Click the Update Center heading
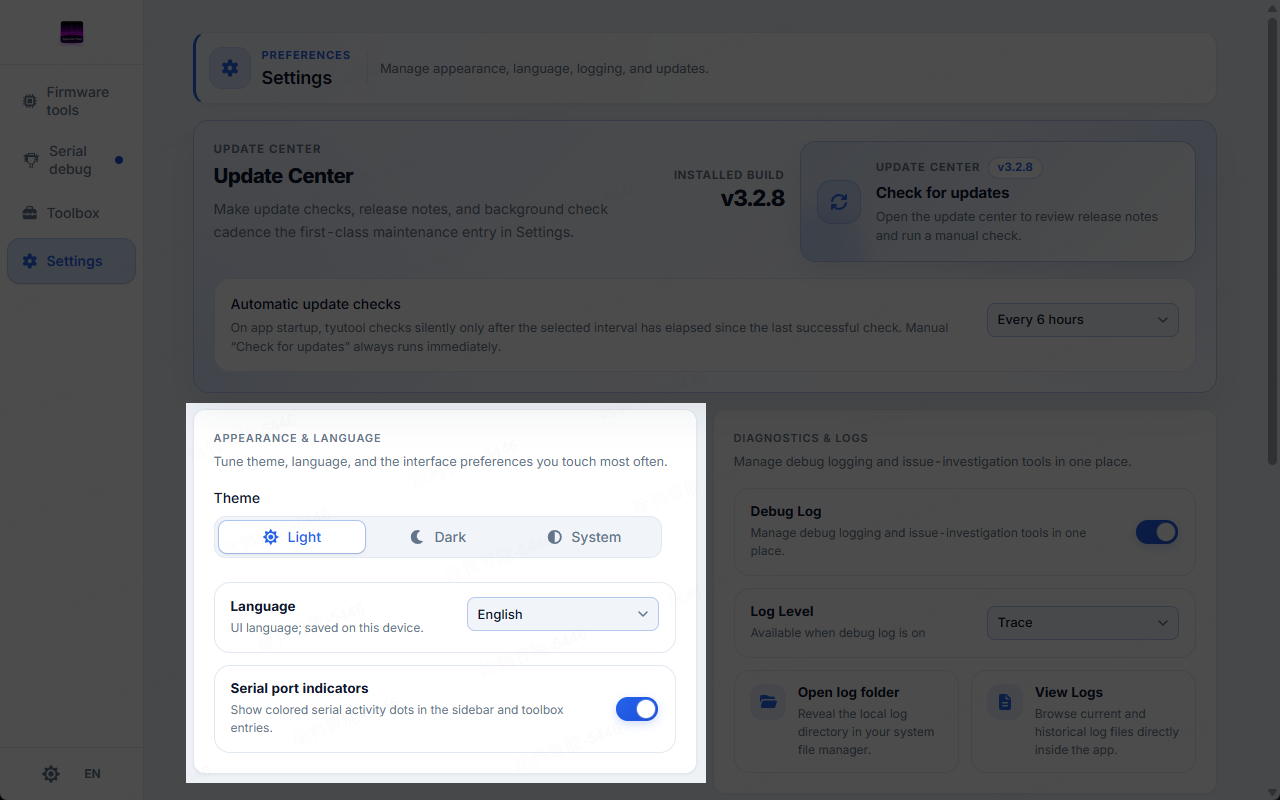The image size is (1280, 800). 284,176
